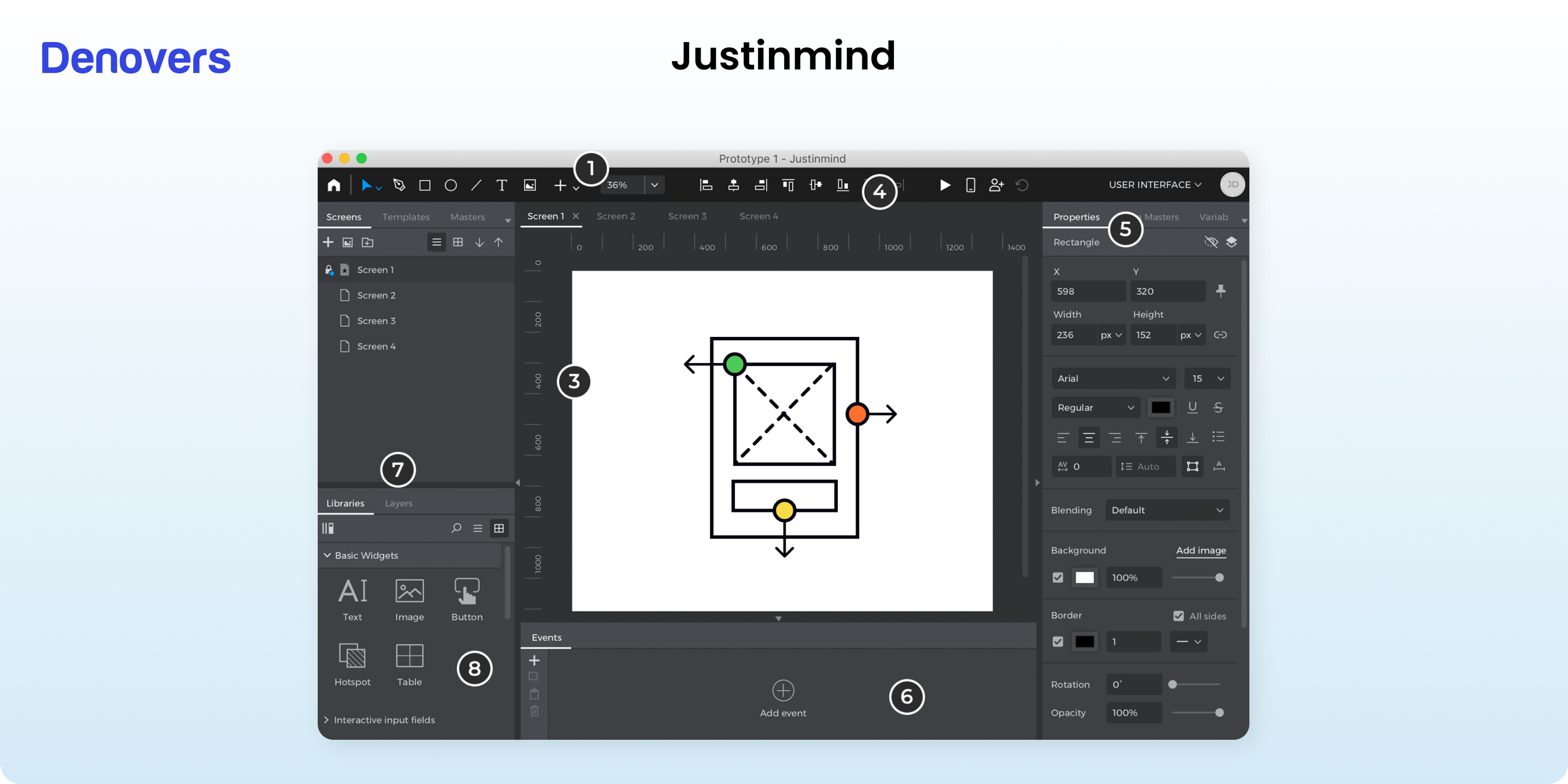Switch Screens panel to list view

(x=437, y=242)
